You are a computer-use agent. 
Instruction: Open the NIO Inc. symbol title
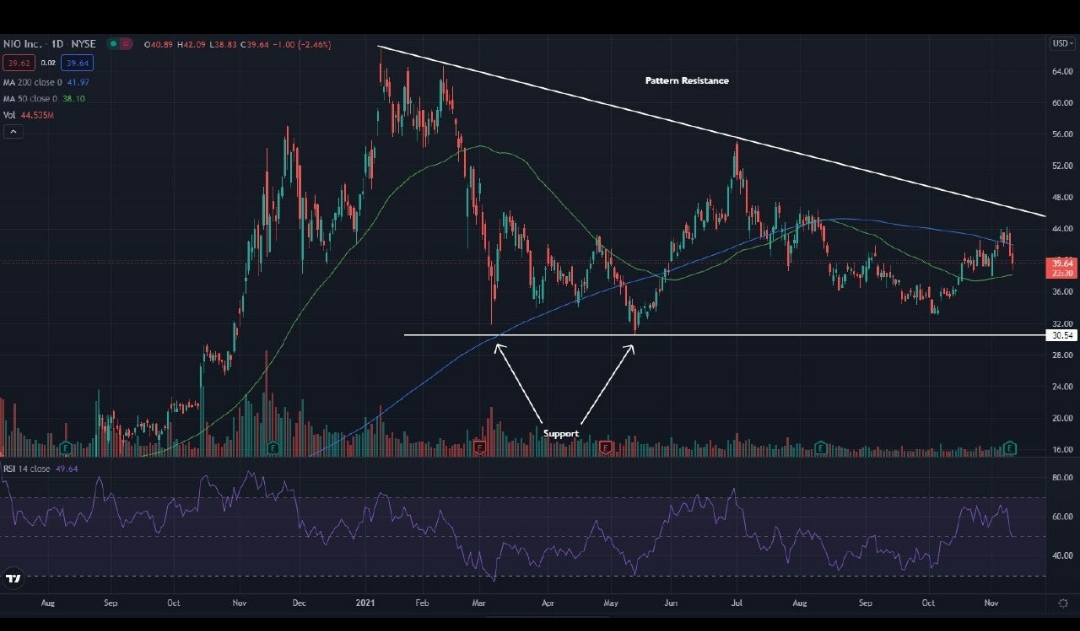49,44
